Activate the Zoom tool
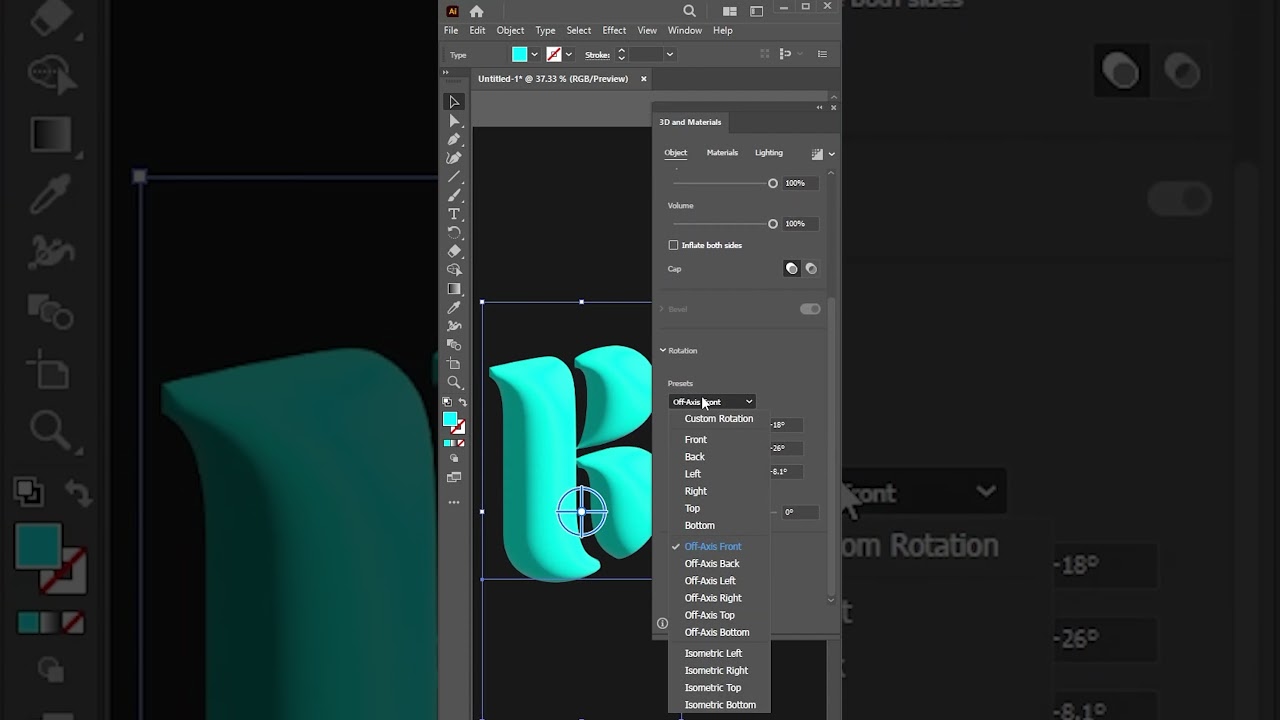The image size is (1280, 720). click(454, 383)
